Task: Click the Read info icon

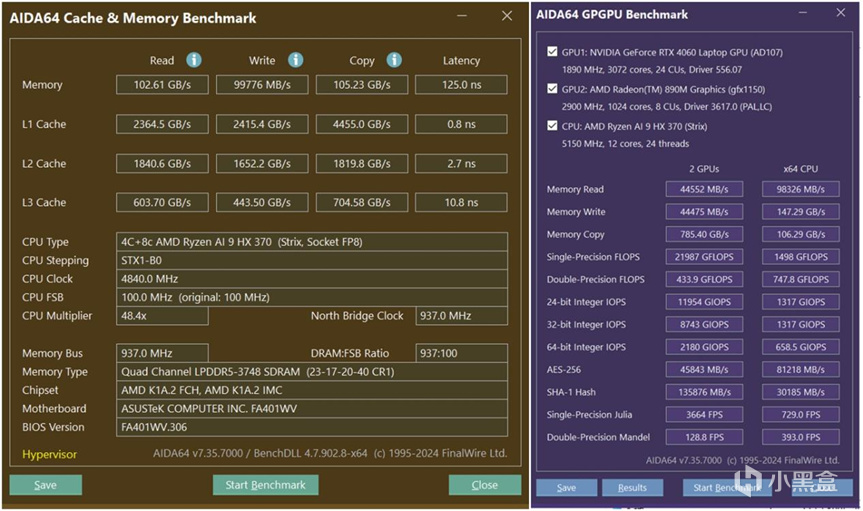Action: click(194, 60)
